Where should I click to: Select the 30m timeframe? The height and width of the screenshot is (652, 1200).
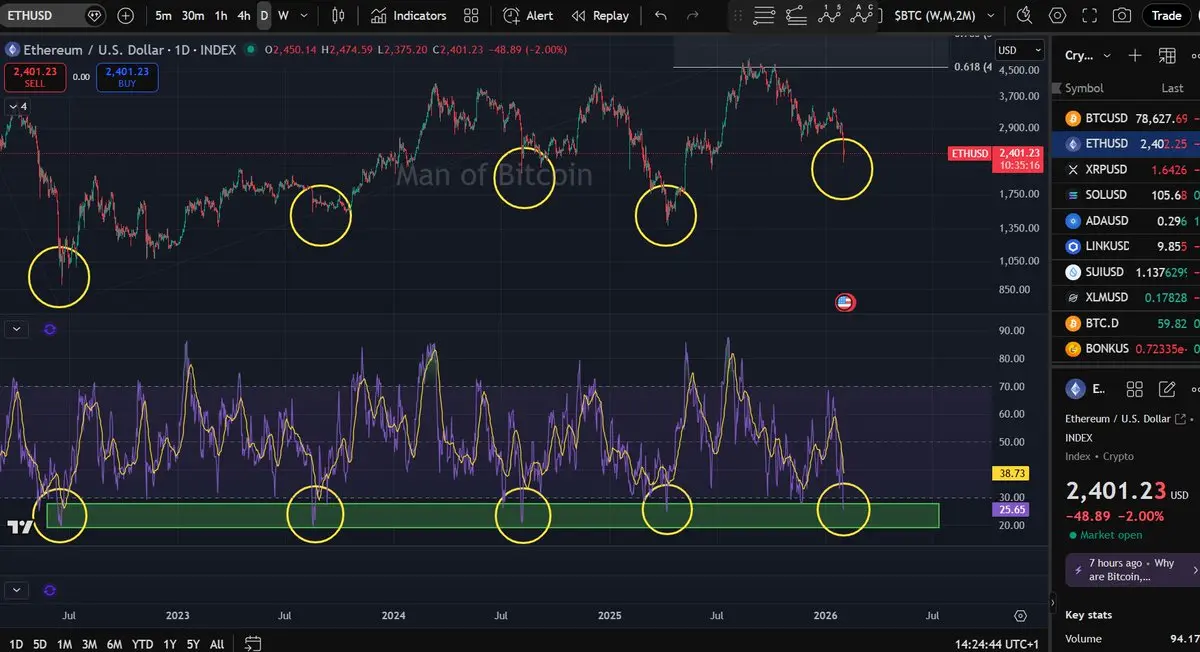(x=193, y=16)
